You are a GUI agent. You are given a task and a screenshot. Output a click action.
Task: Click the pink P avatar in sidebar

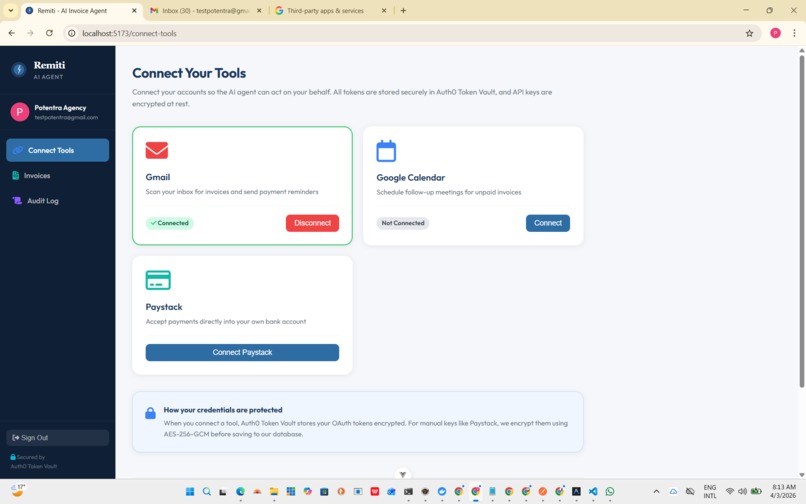pos(20,112)
